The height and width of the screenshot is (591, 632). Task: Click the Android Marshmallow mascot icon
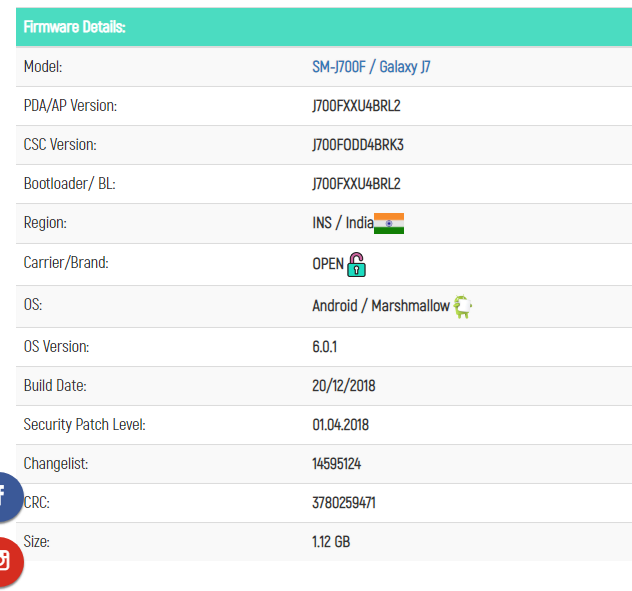click(462, 306)
